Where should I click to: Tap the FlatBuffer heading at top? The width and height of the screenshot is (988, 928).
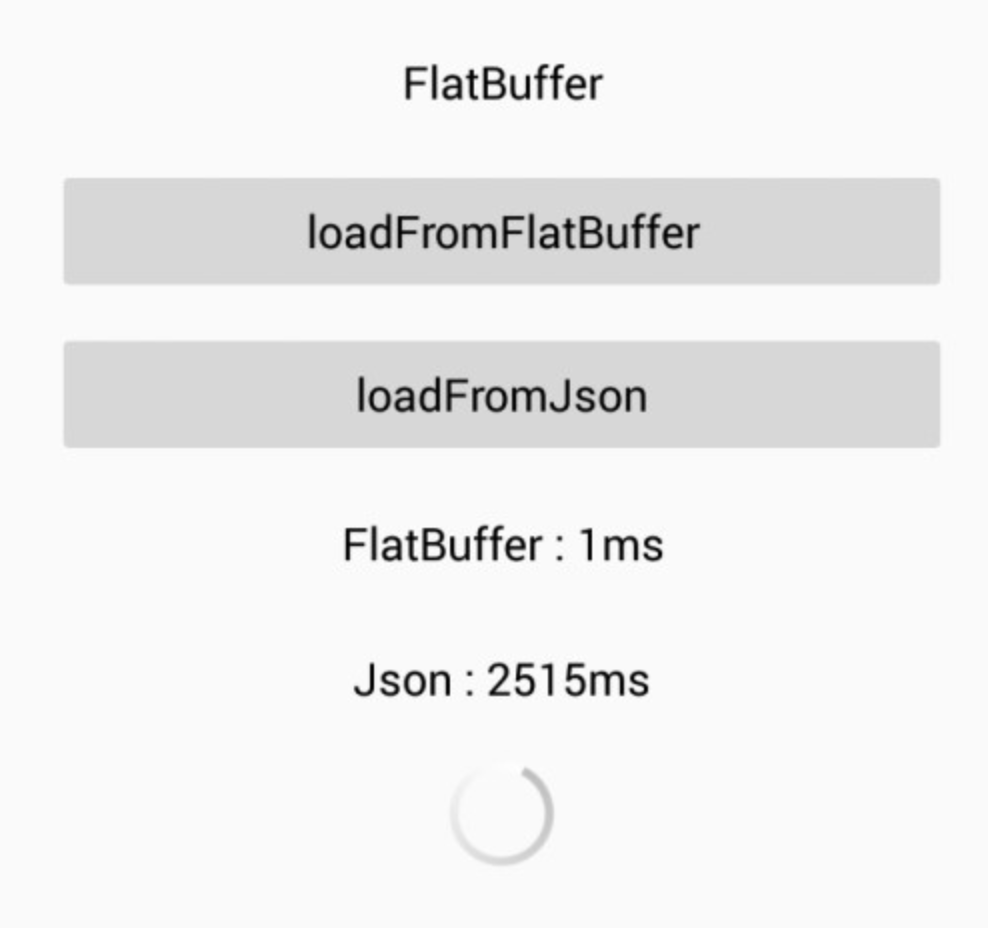[x=503, y=84]
